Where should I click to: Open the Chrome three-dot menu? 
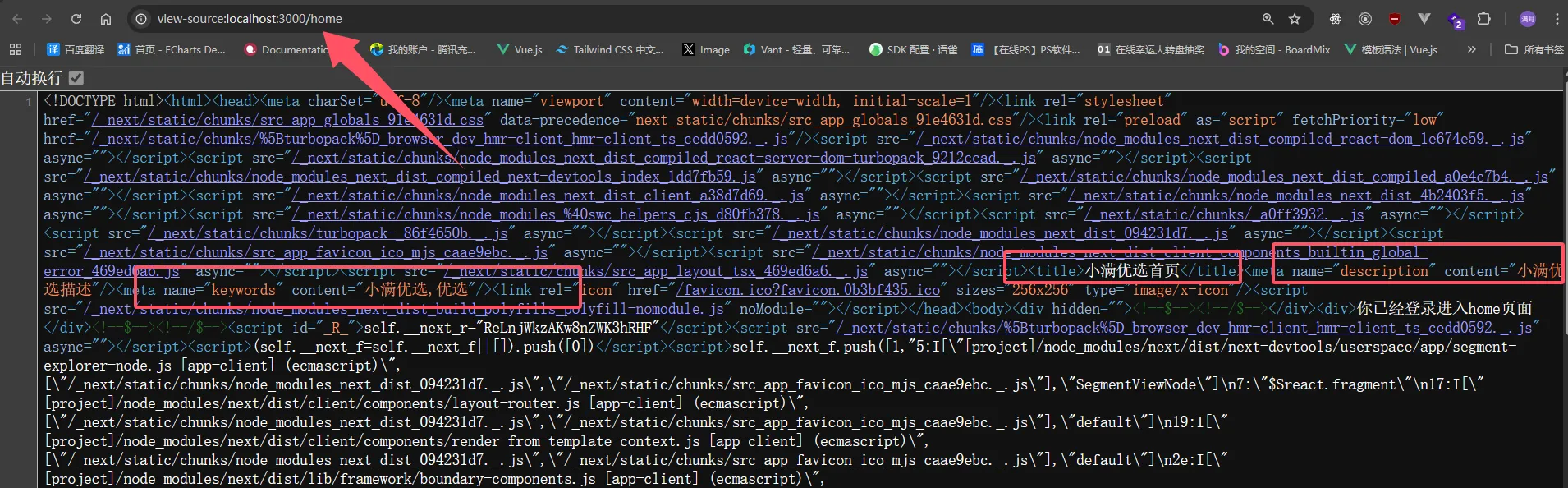pos(1557,18)
